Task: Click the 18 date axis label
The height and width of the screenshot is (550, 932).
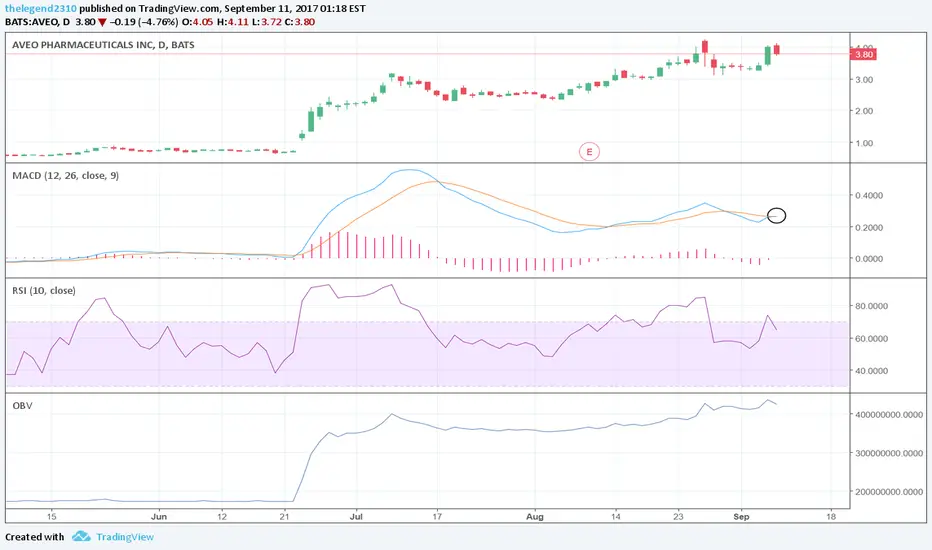Action: click(x=831, y=517)
